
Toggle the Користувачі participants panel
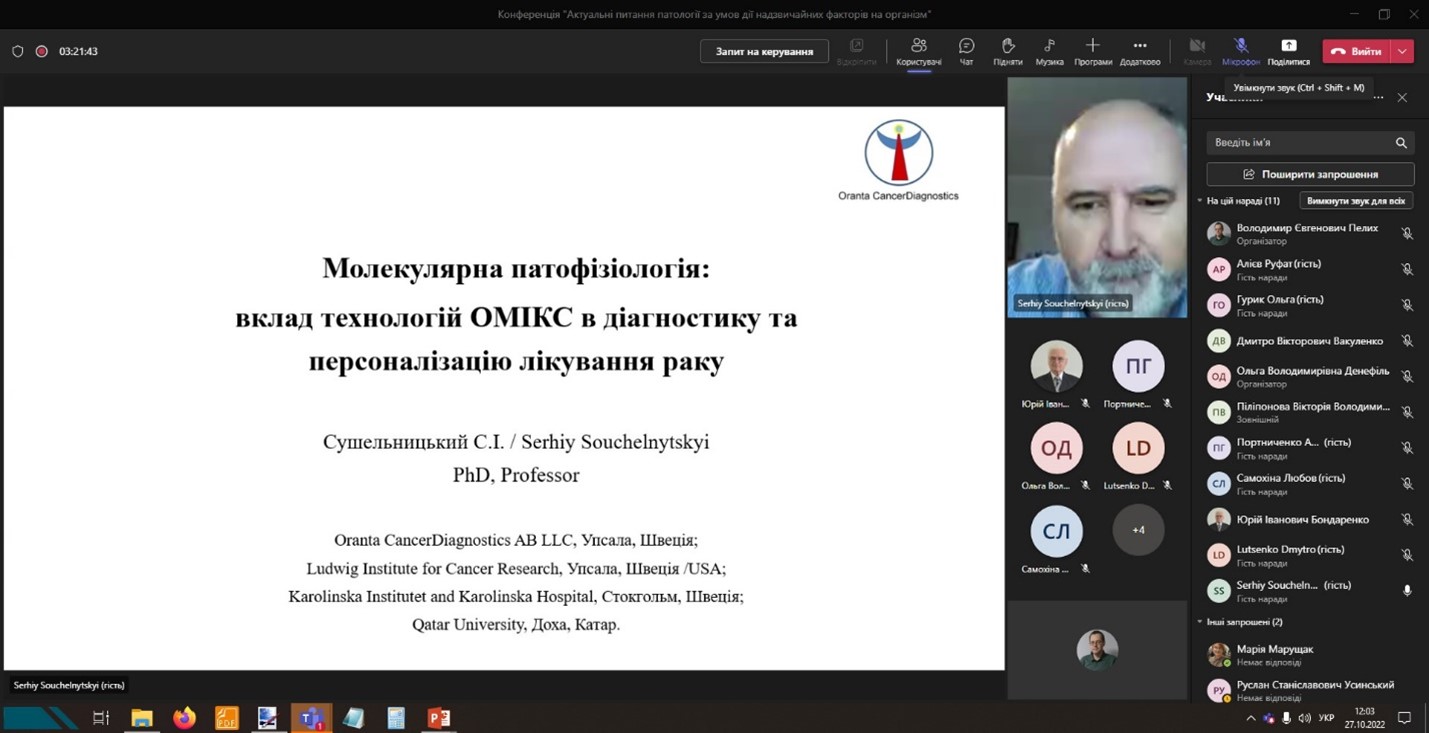[x=918, y=50]
